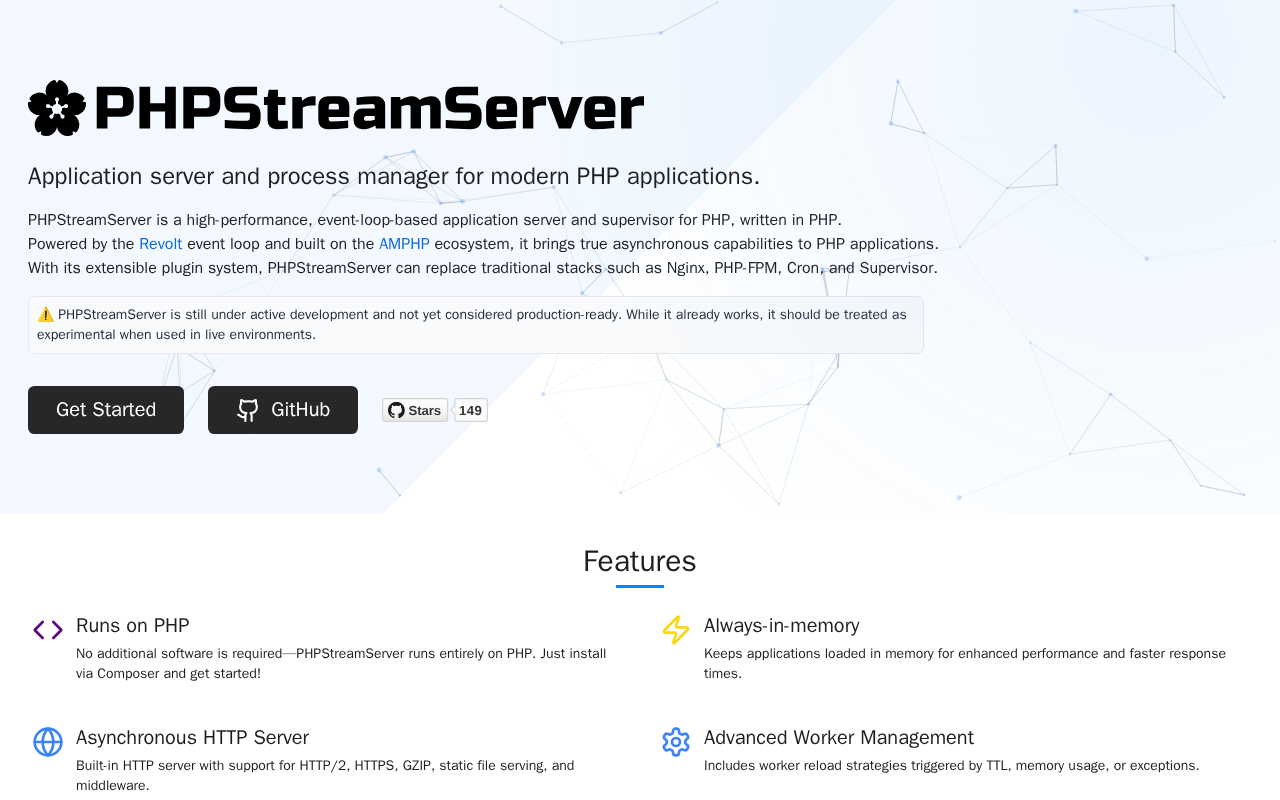The height and width of the screenshot is (800, 1280).
Task: Click the globe icon beside Asynchronous HTTP Server
Action: point(48,742)
